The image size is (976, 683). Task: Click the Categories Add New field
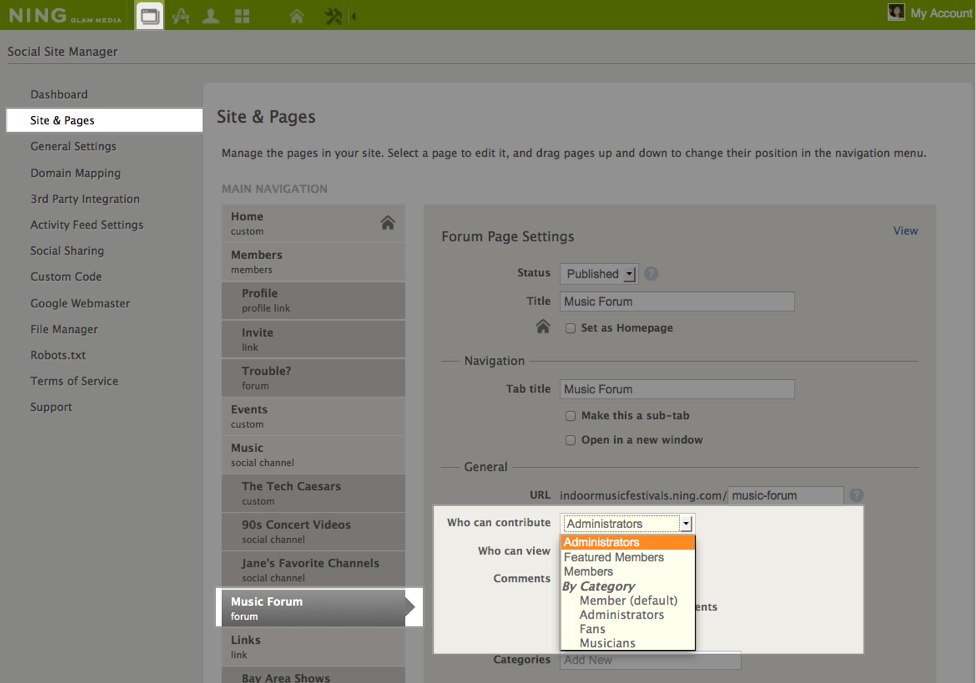point(650,660)
